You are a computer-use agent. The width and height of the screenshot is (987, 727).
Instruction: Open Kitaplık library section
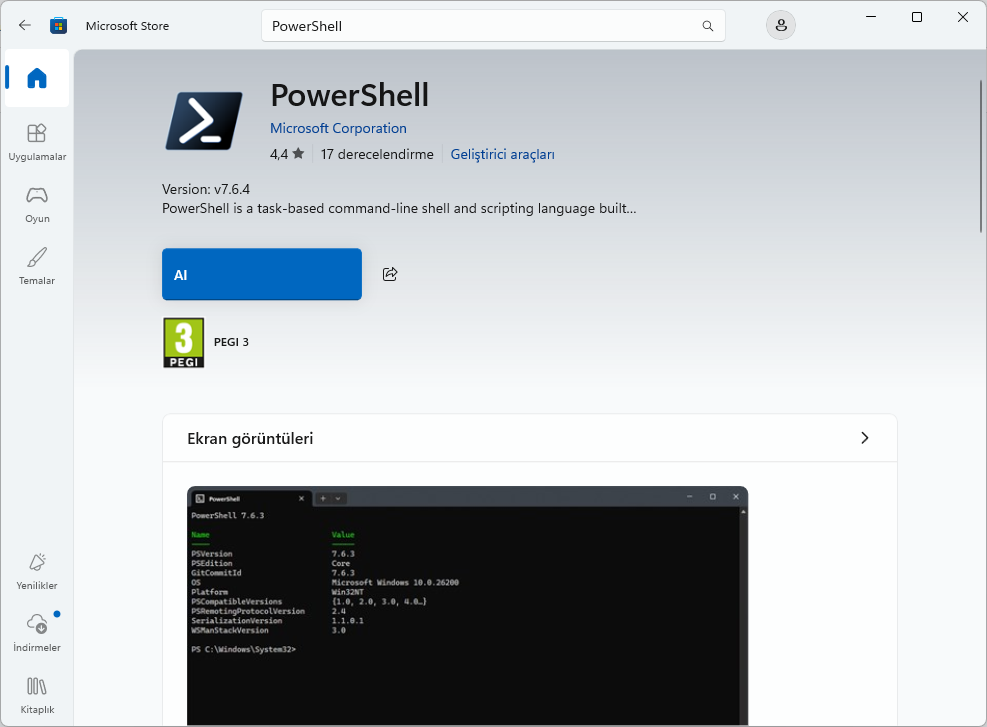pos(37,696)
